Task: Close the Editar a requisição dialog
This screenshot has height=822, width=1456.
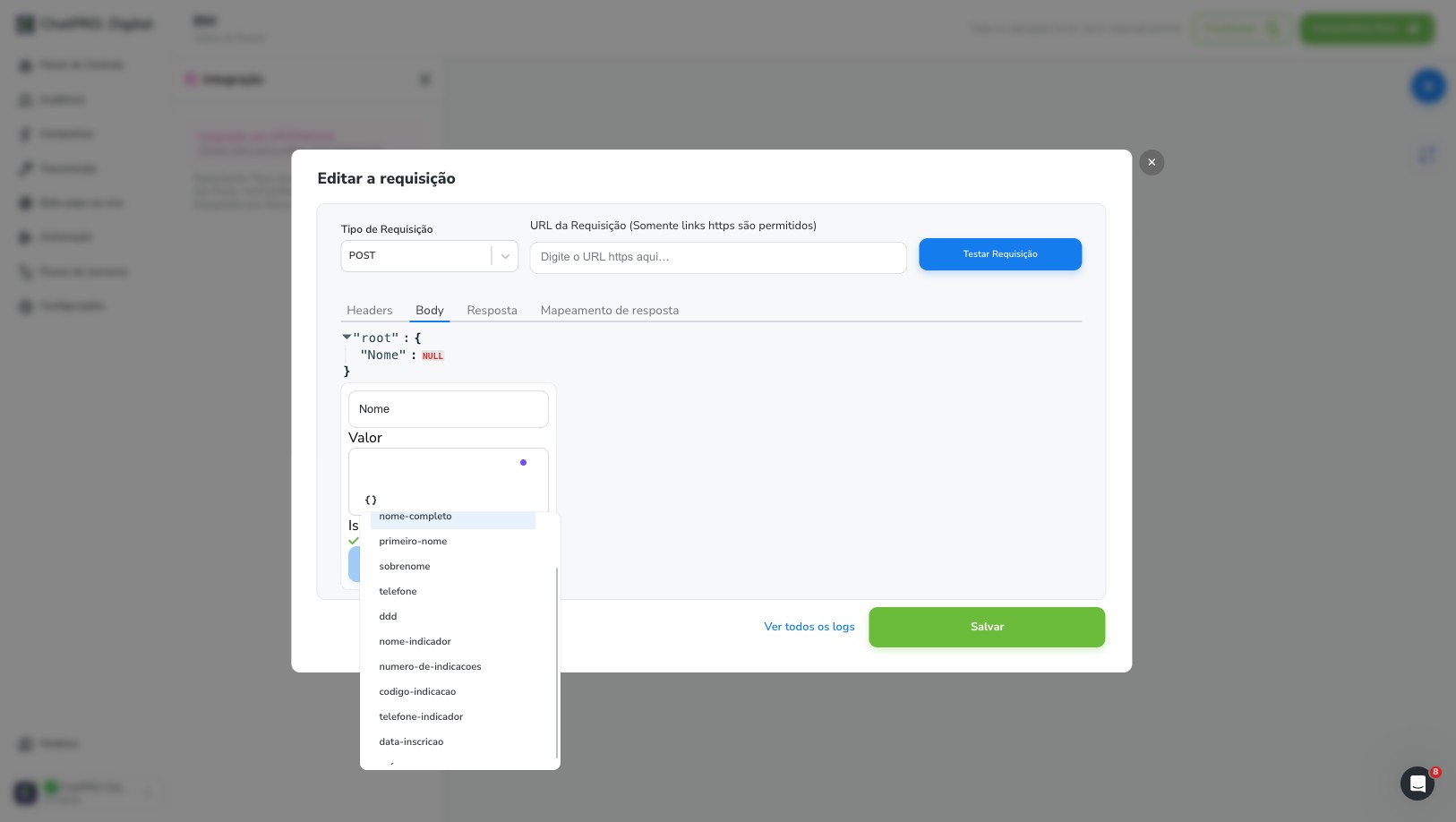Action: click(1152, 162)
